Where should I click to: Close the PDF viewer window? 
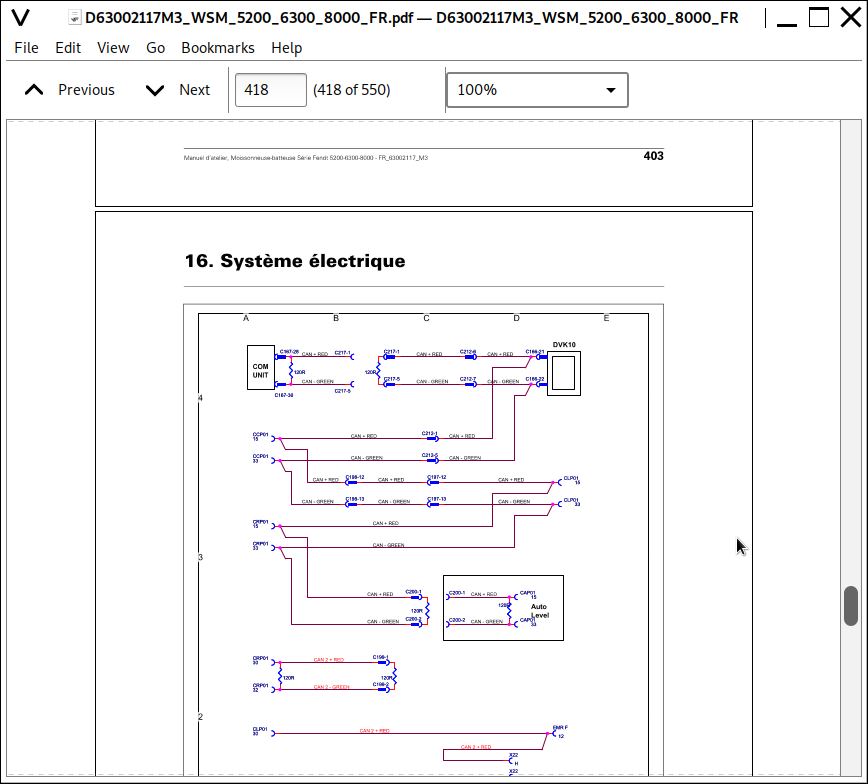click(848, 18)
